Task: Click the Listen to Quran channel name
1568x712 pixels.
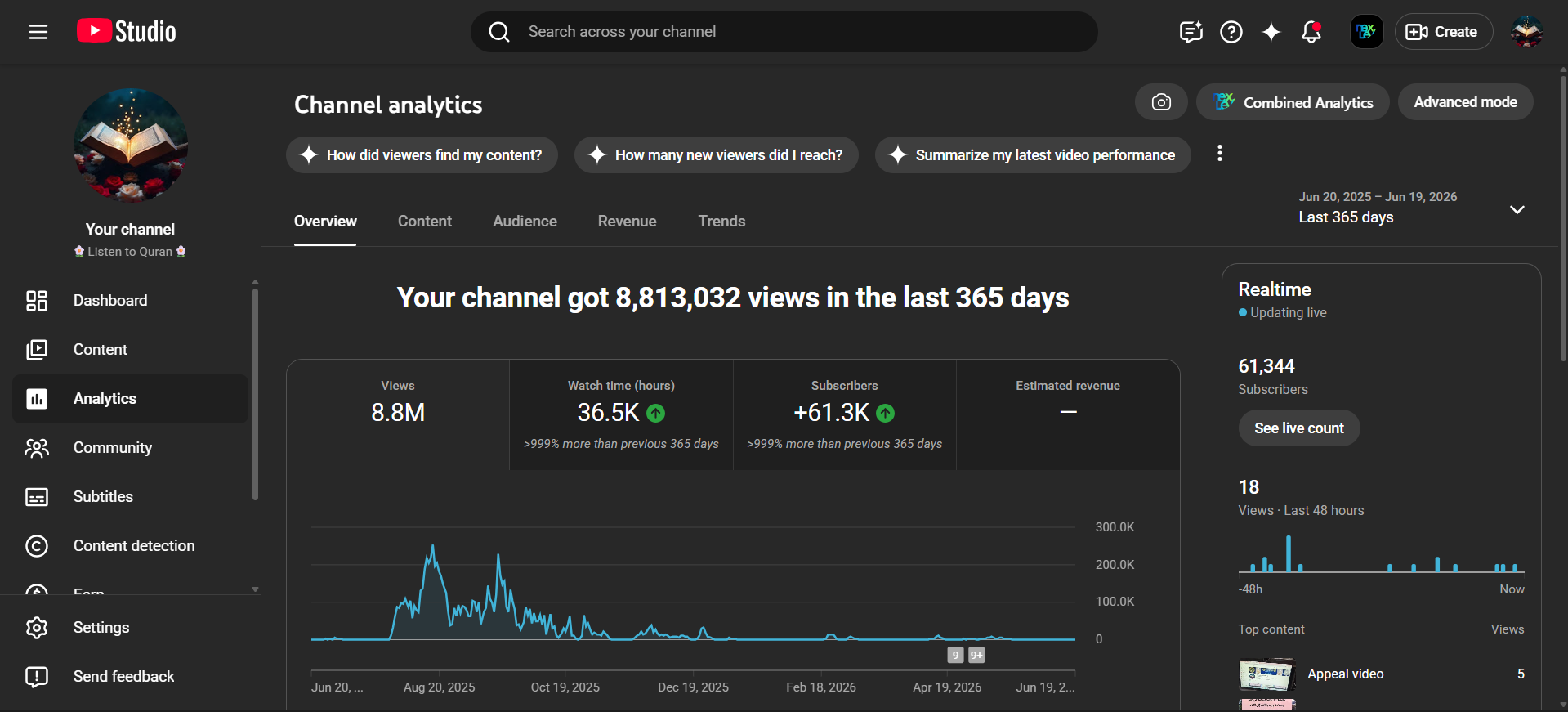Action: [x=130, y=252]
